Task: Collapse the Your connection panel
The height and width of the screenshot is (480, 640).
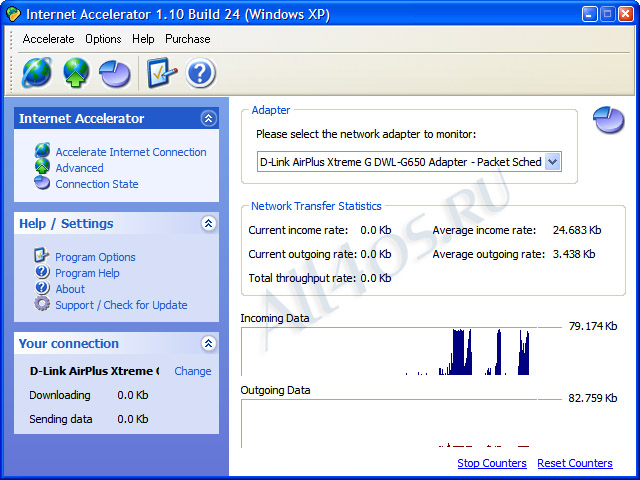Action: 208,343
